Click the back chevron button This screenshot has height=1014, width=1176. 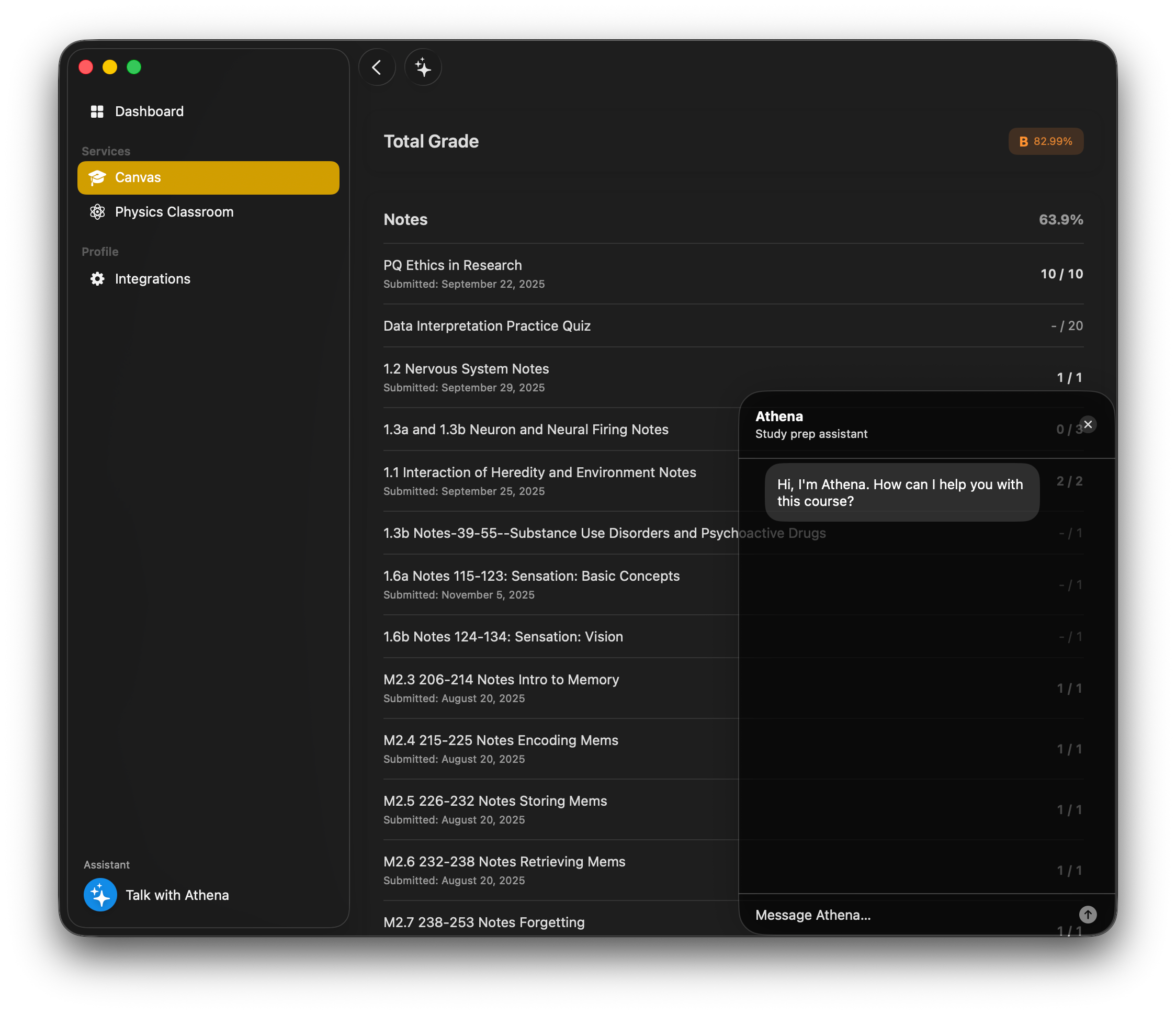pyautogui.click(x=376, y=67)
